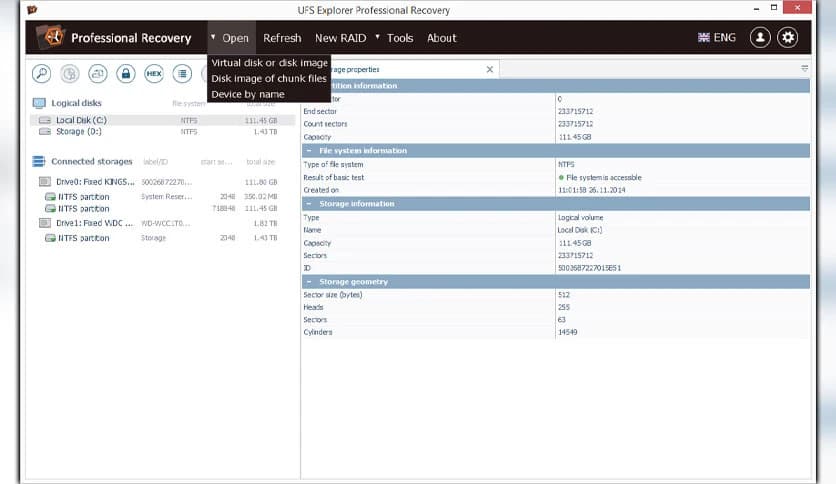Open the tab list dropdown arrow
This screenshot has height=484, width=836.
(x=804, y=69)
